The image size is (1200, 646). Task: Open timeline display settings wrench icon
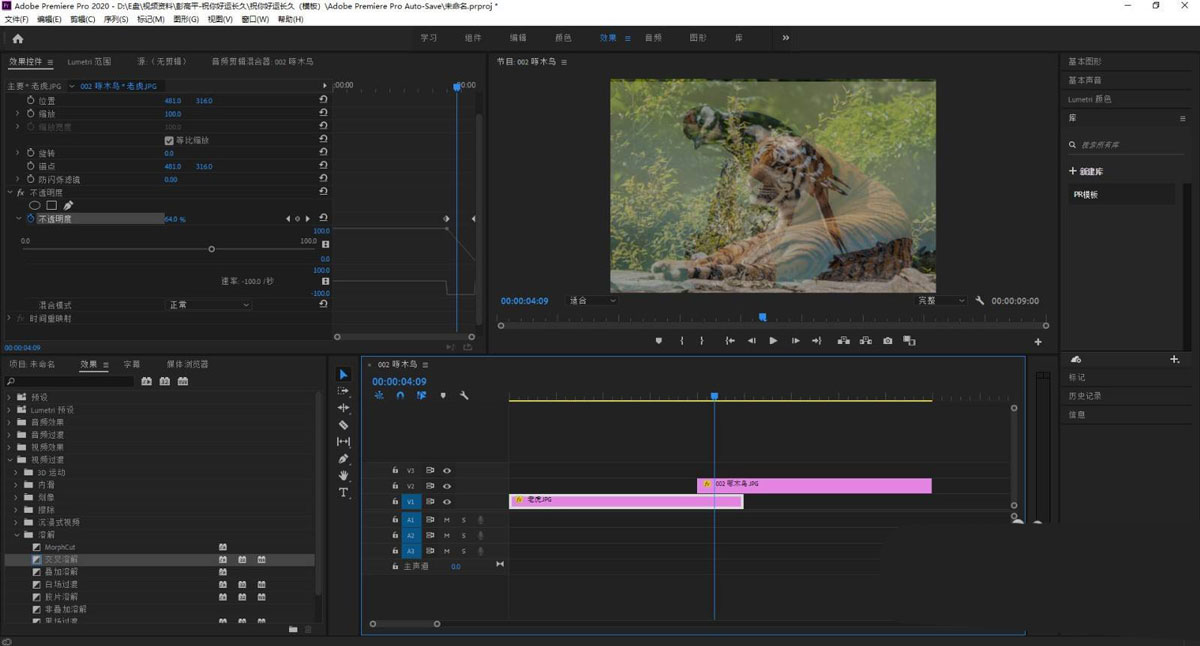pyautogui.click(x=464, y=396)
